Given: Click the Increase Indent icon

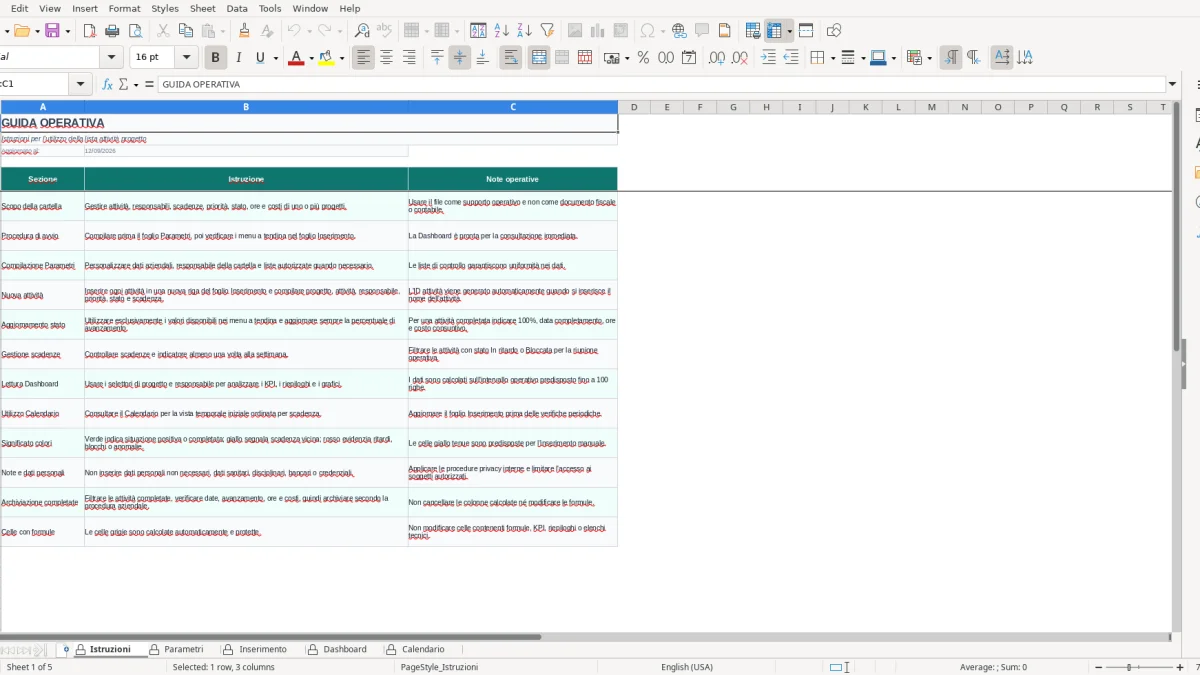Looking at the screenshot, I should [768, 58].
